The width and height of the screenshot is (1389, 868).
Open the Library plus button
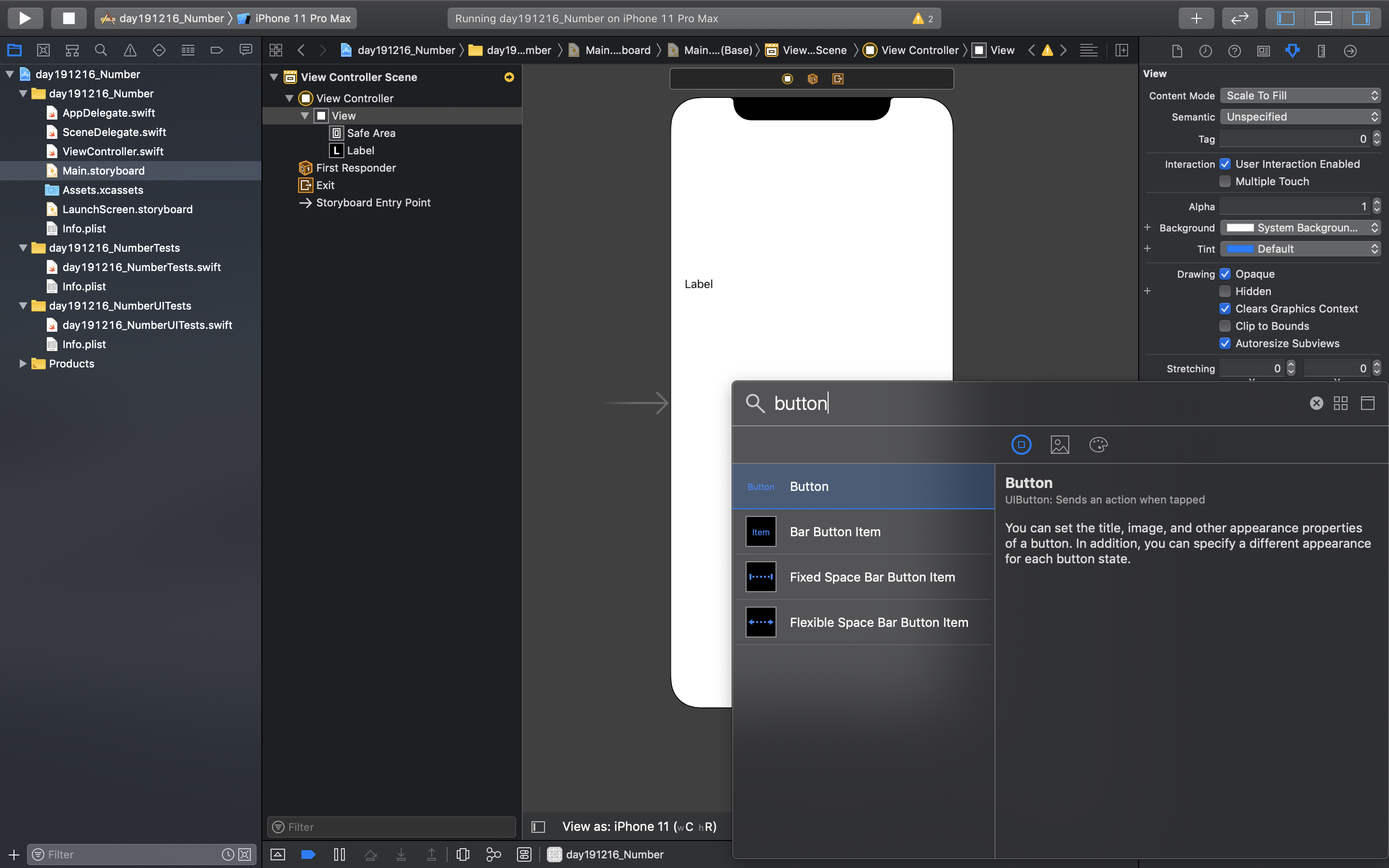click(x=1196, y=18)
